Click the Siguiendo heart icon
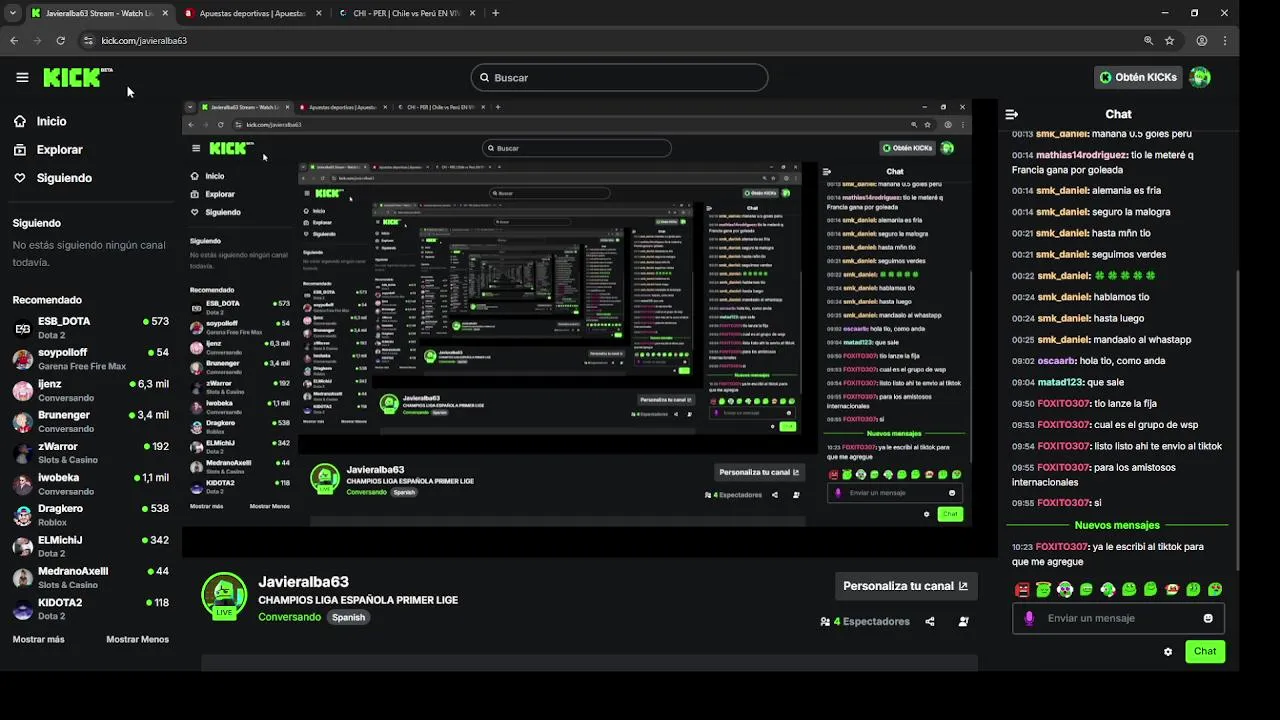Viewport: 1280px width, 720px height. 20,178
